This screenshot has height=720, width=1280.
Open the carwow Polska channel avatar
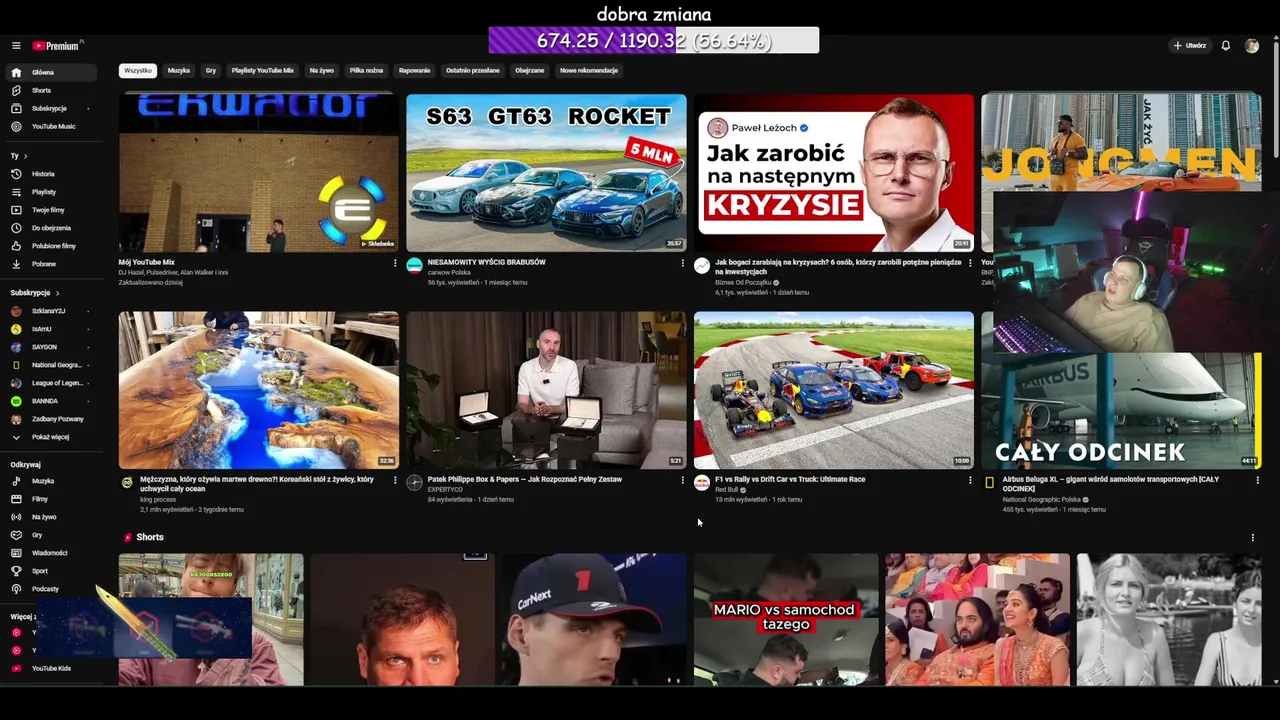(x=414, y=265)
